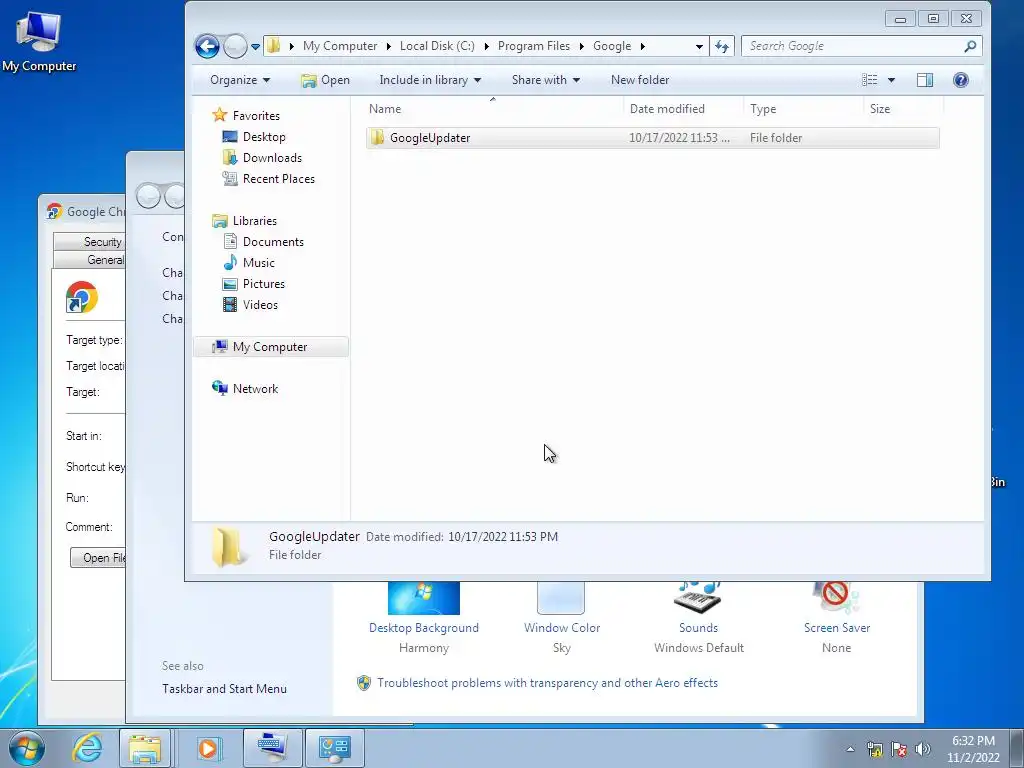1024x768 pixels.
Task: Select My Computer in navigation pane
Action: click(270, 347)
